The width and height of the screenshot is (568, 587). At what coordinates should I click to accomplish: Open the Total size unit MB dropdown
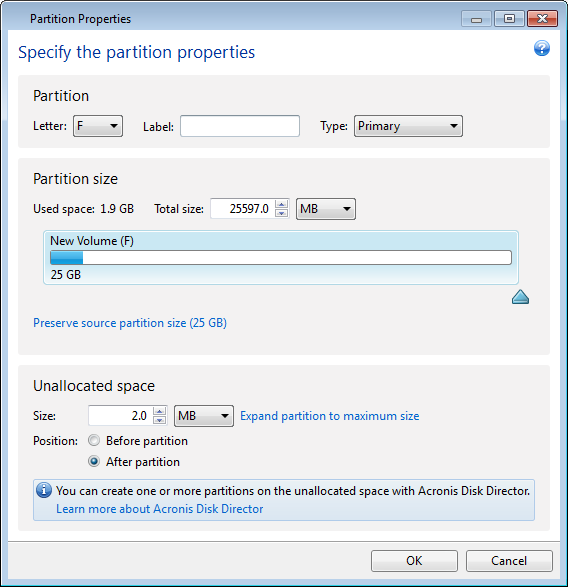tap(326, 209)
